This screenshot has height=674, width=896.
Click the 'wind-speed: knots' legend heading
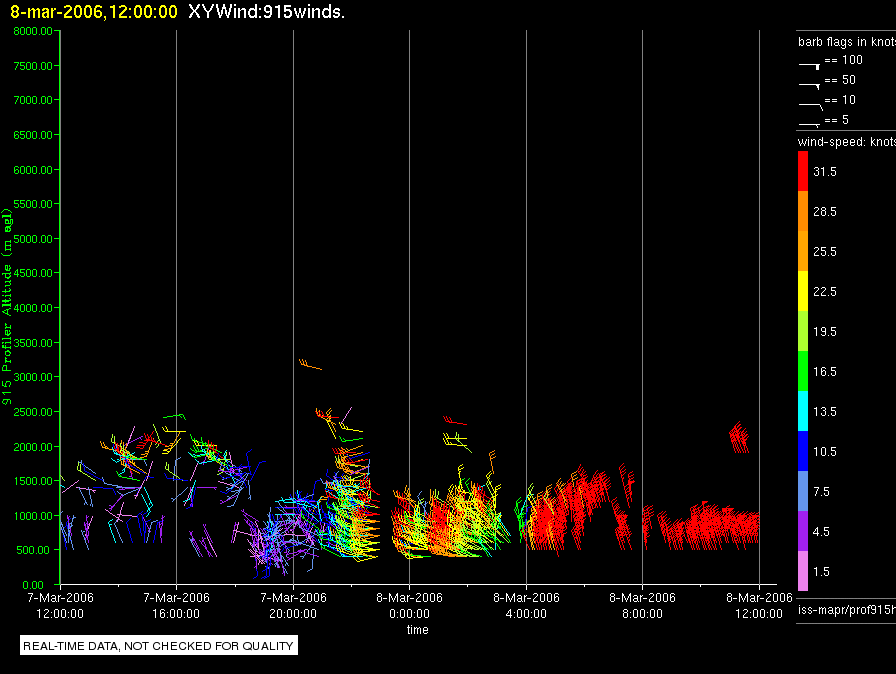(x=847, y=142)
